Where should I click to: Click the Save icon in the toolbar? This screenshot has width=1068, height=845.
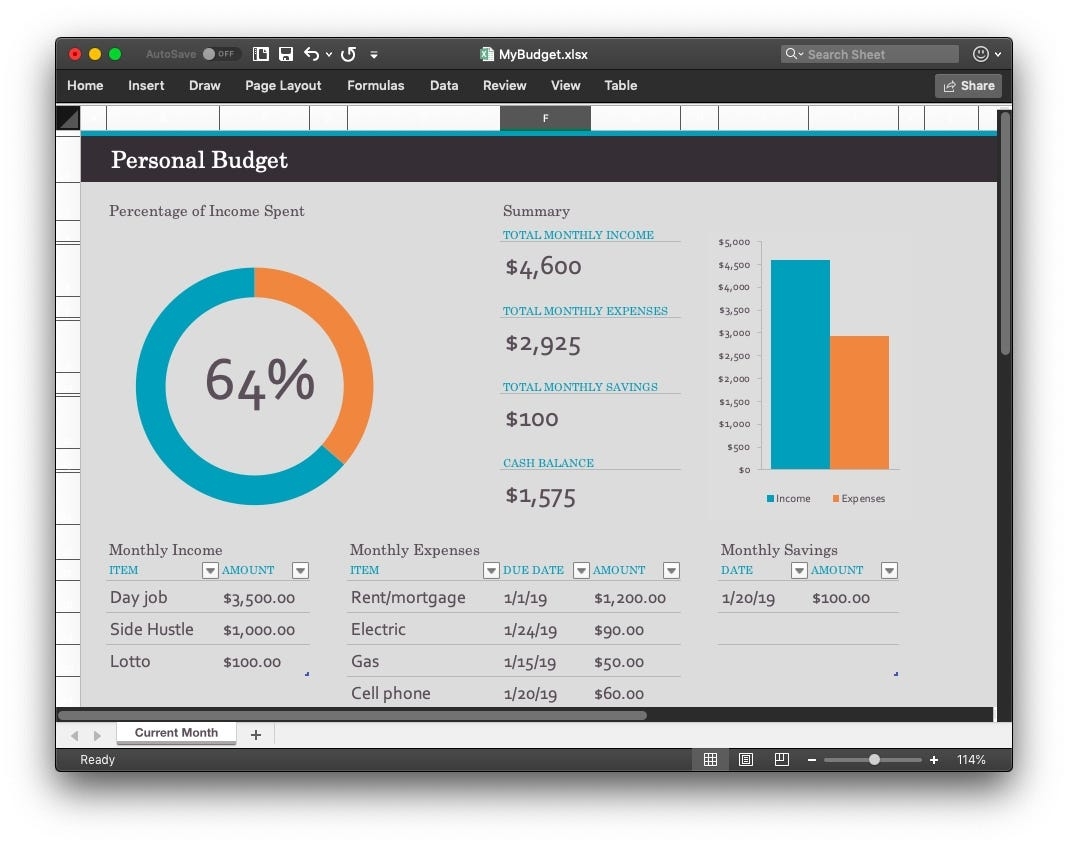point(286,54)
